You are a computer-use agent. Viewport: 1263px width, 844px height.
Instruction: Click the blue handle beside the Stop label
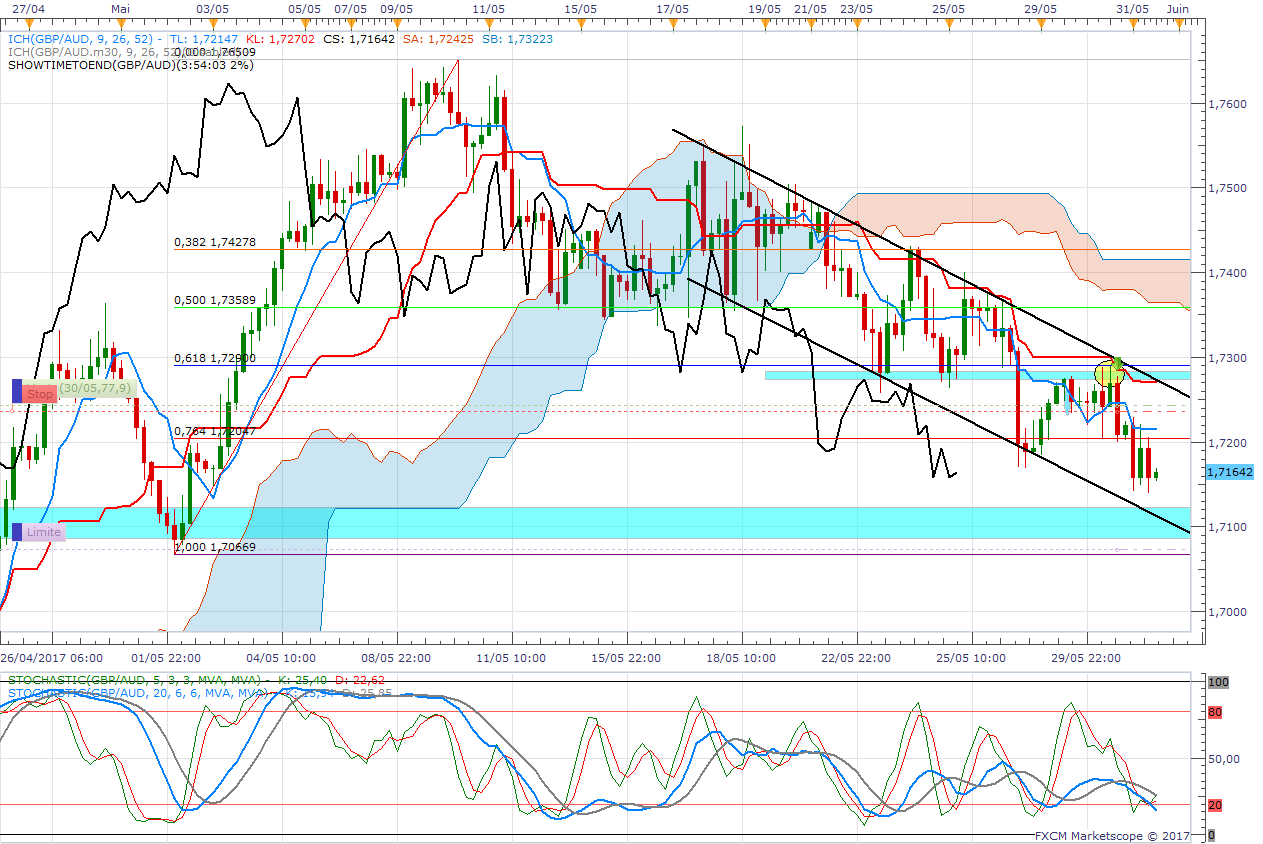point(16,391)
